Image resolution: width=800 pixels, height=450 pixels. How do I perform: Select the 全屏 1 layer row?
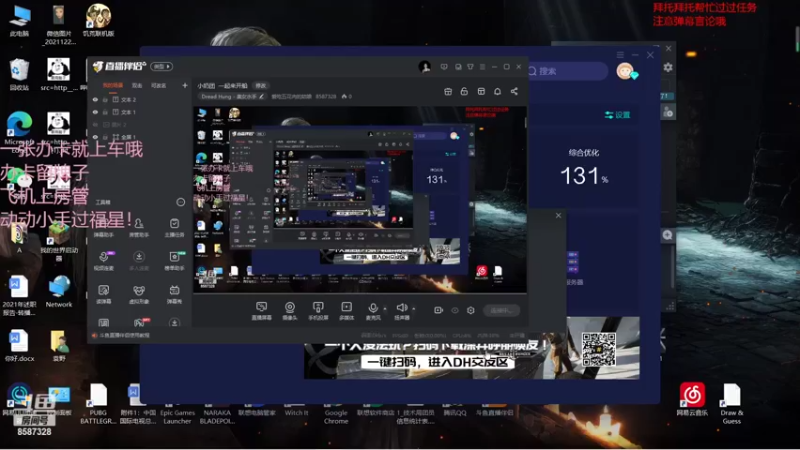point(141,137)
